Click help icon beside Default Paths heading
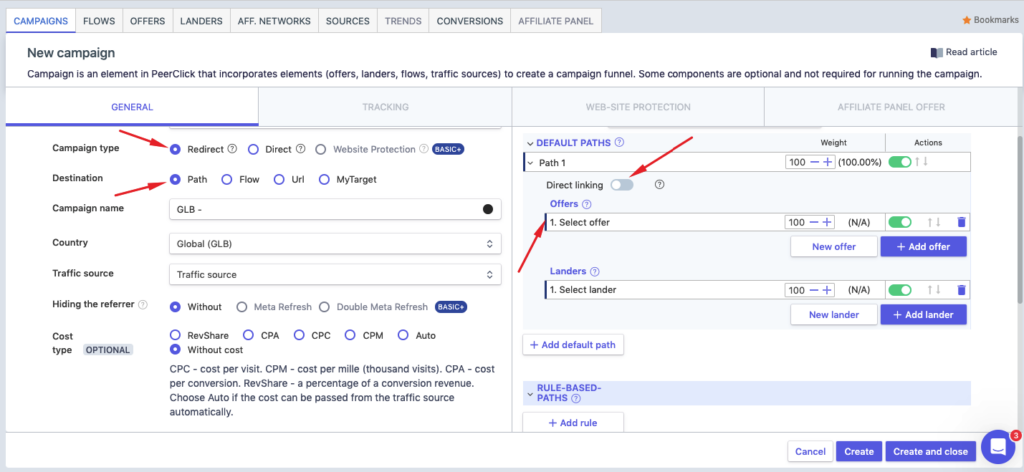 [x=620, y=143]
